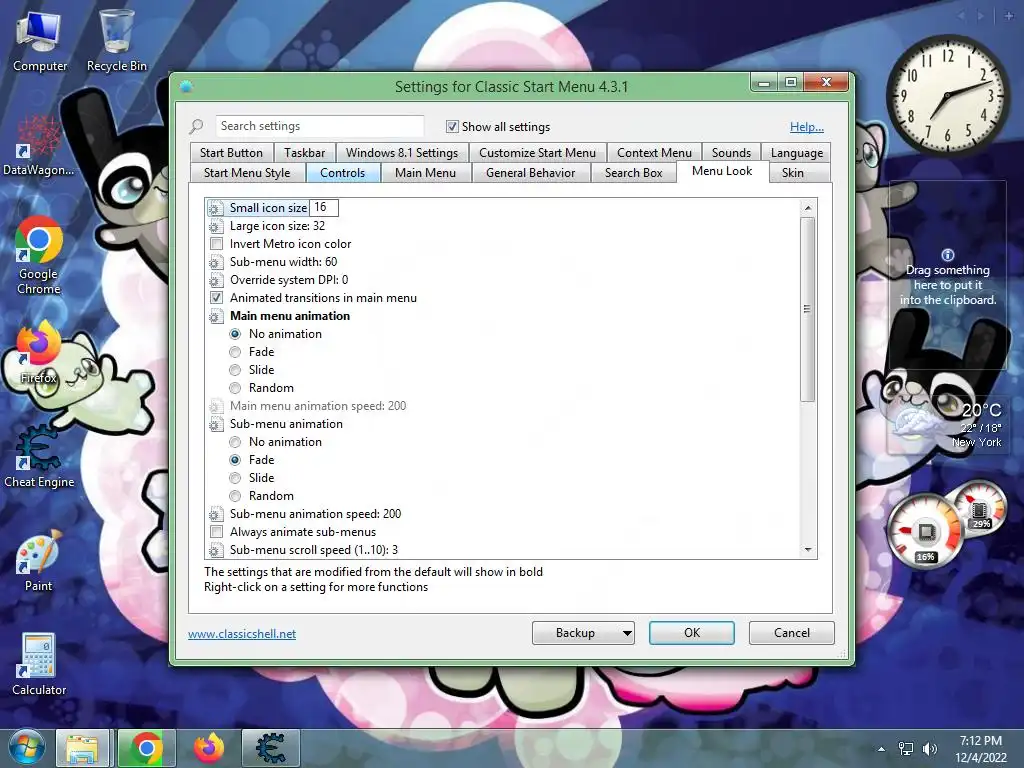Click the Small icon size value field
This screenshot has height=768, width=1024.
pyautogui.click(x=324, y=208)
